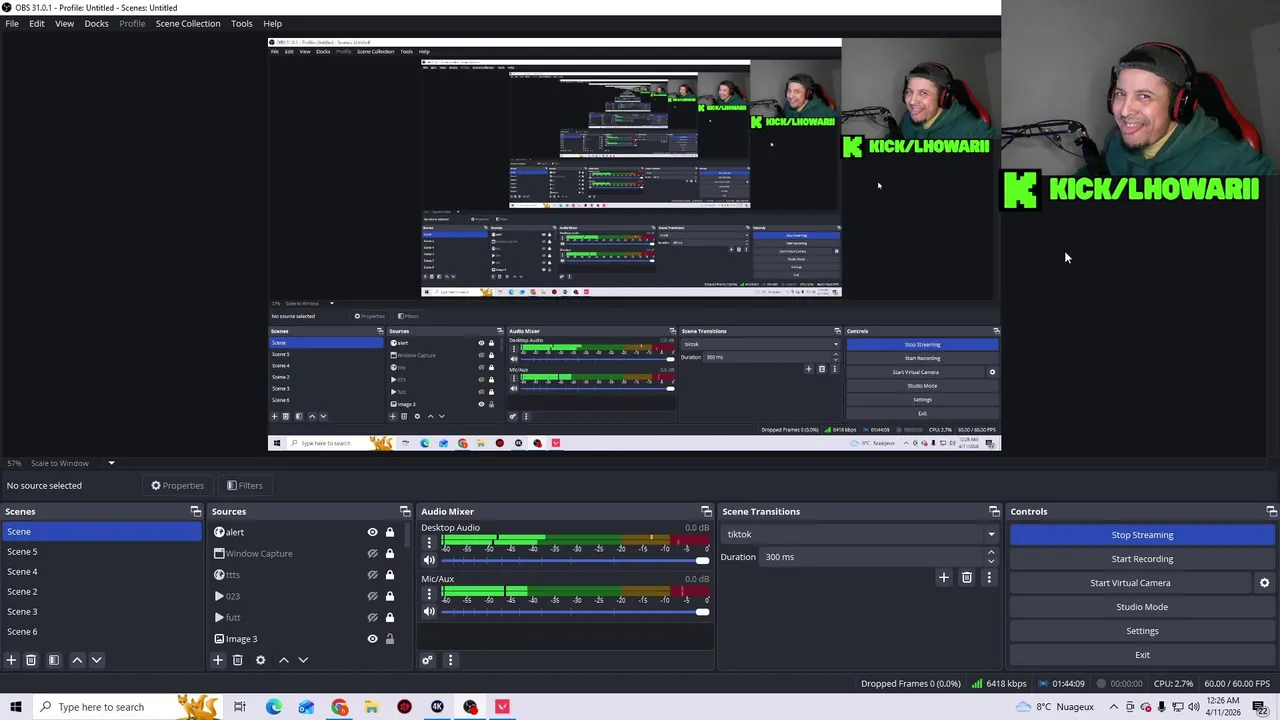Open File Explorer from taskbar

371,707
